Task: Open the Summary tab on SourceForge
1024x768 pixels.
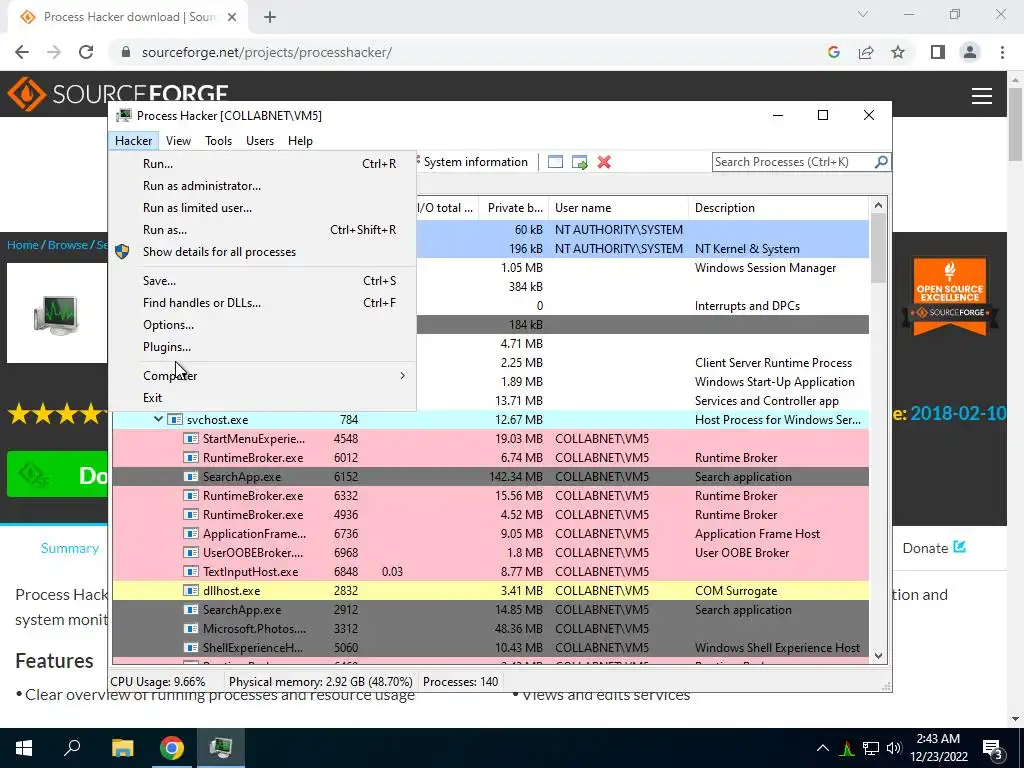Action: coord(70,548)
